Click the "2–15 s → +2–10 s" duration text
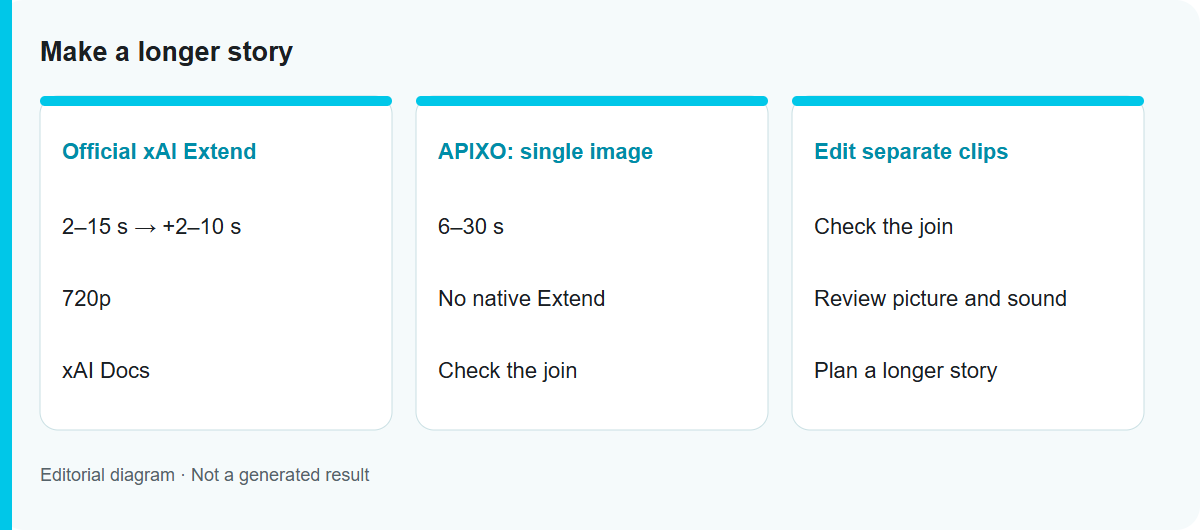Viewport: 1200px width, 530px height. 151,227
